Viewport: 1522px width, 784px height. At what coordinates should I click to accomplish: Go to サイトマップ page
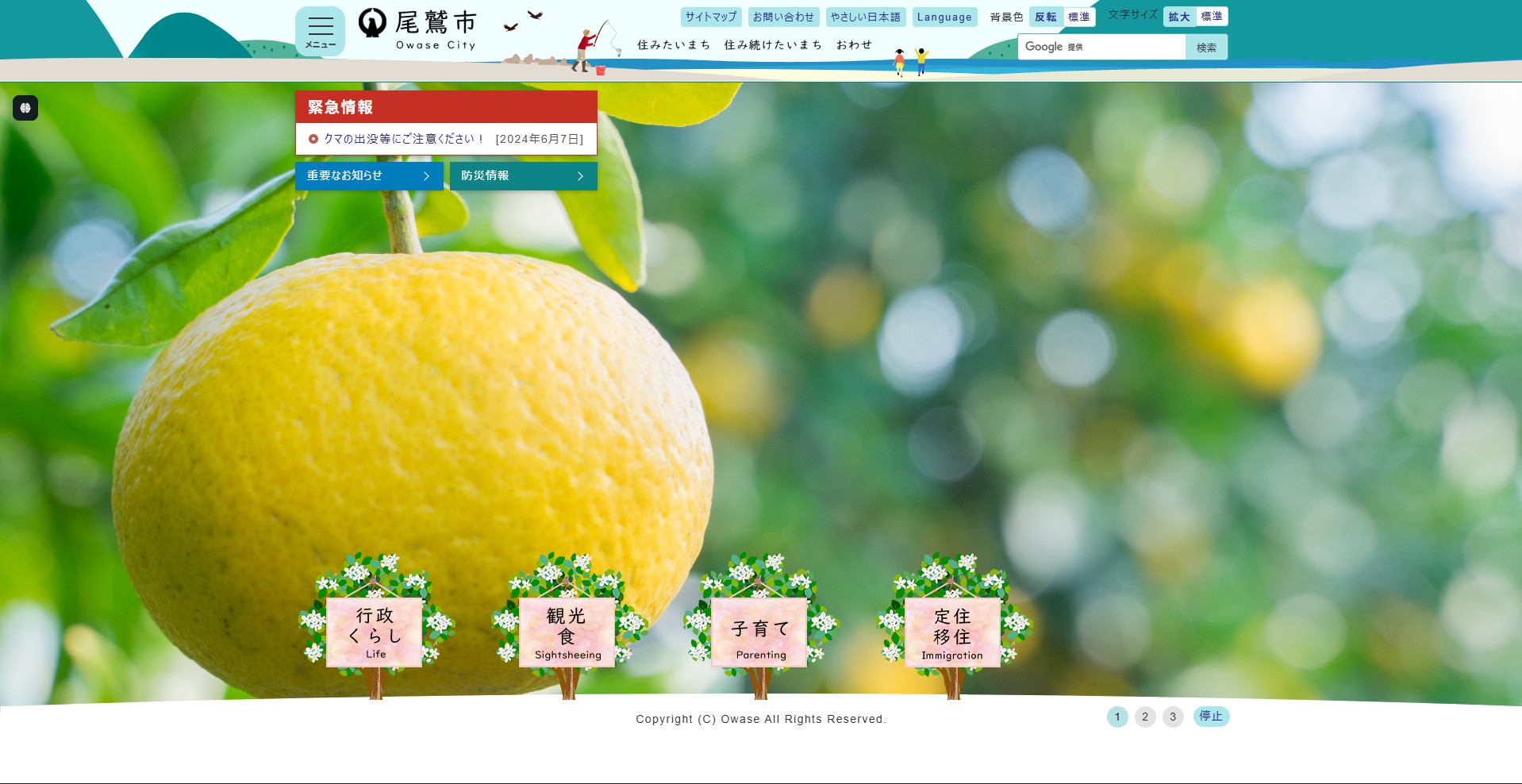click(711, 17)
